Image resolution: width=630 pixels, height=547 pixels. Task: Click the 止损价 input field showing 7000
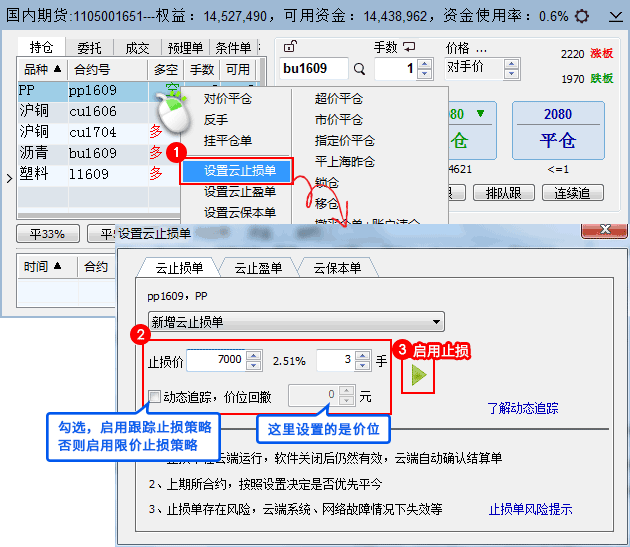coord(215,360)
